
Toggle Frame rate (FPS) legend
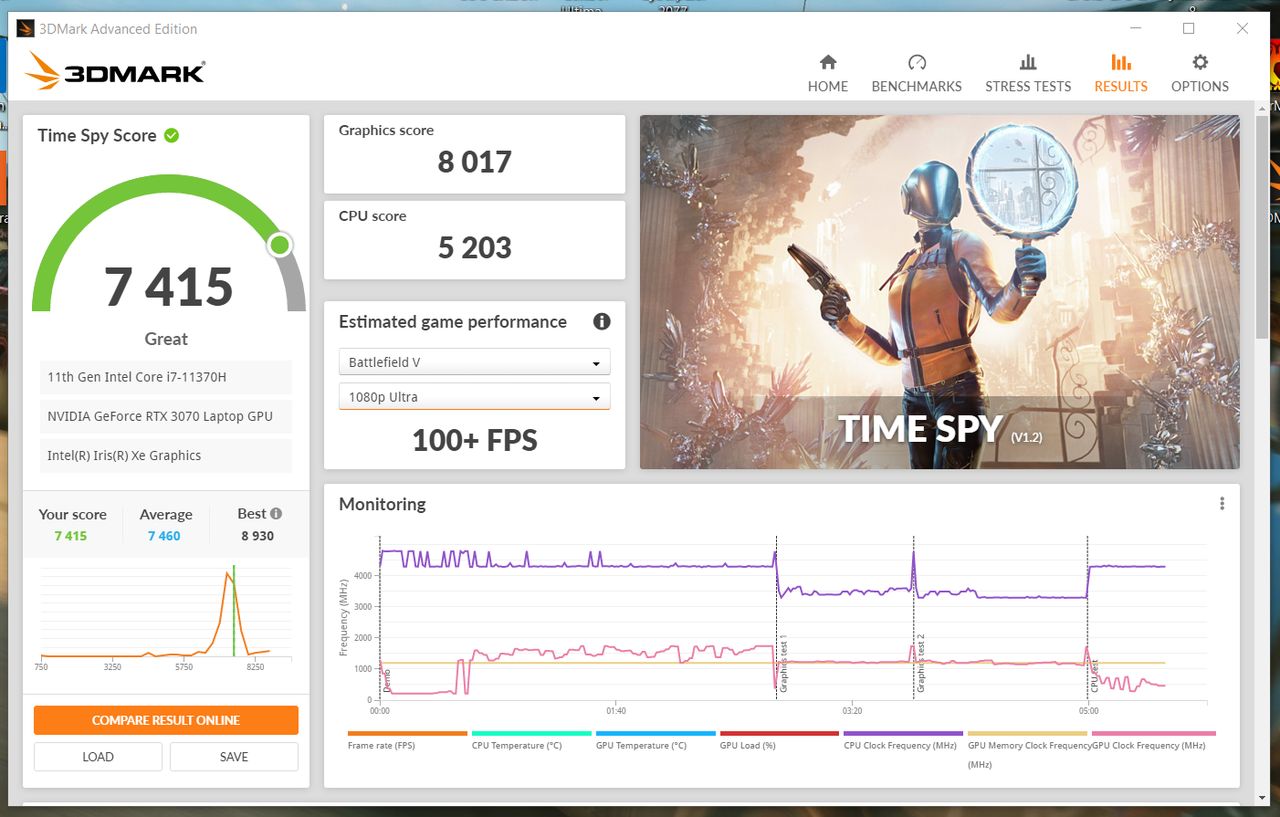point(407,740)
